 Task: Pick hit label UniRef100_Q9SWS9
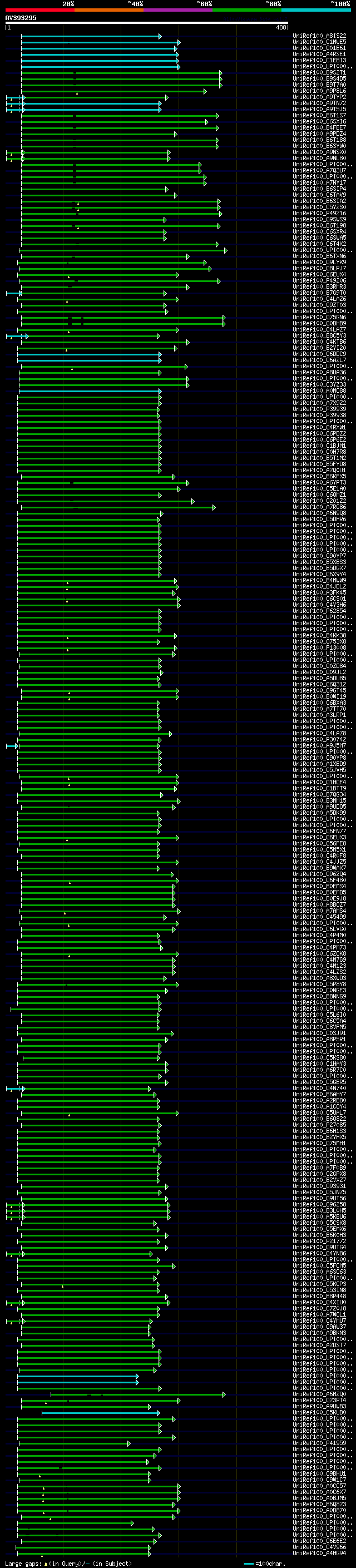point(319,219)
